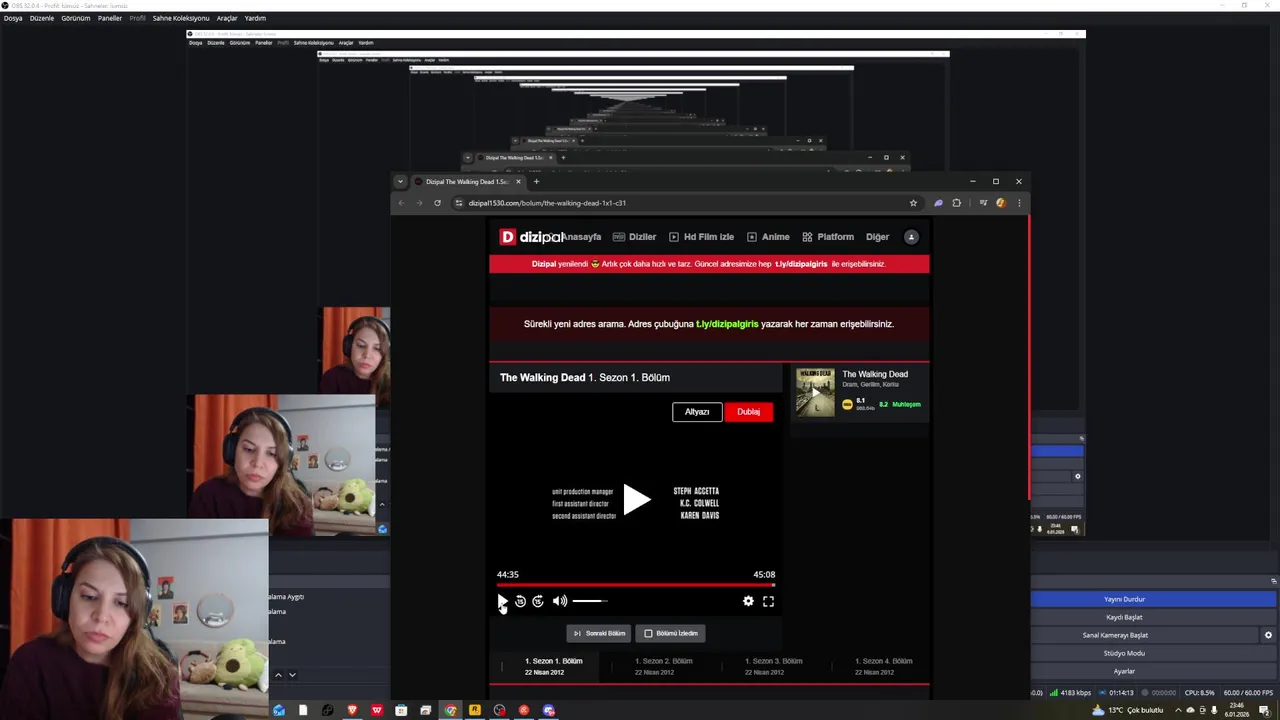Screen dimensions: 1280x720
Task: Open Hd Film izle in site navigation
Action: coord(701,237)
